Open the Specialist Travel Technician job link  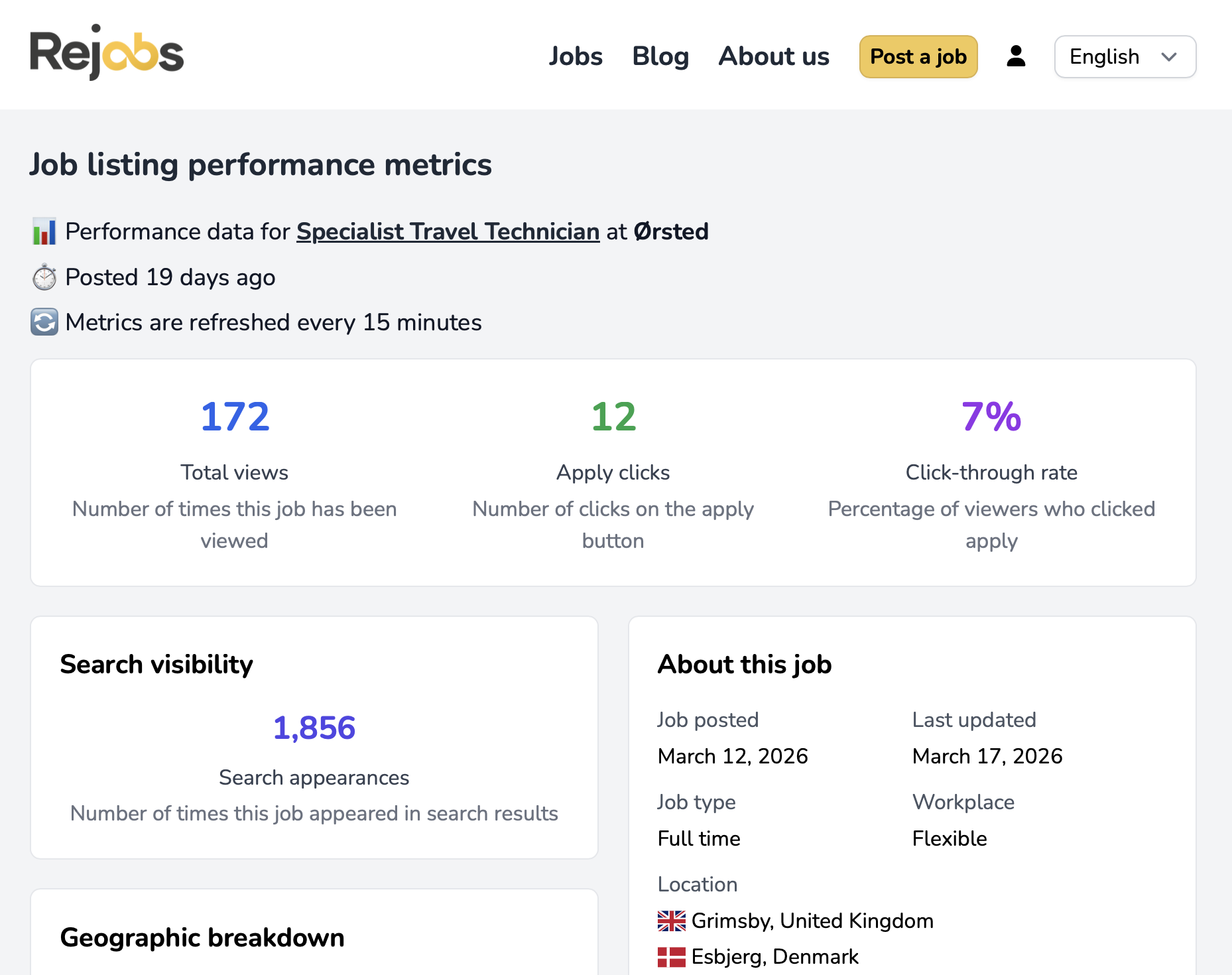448,231
